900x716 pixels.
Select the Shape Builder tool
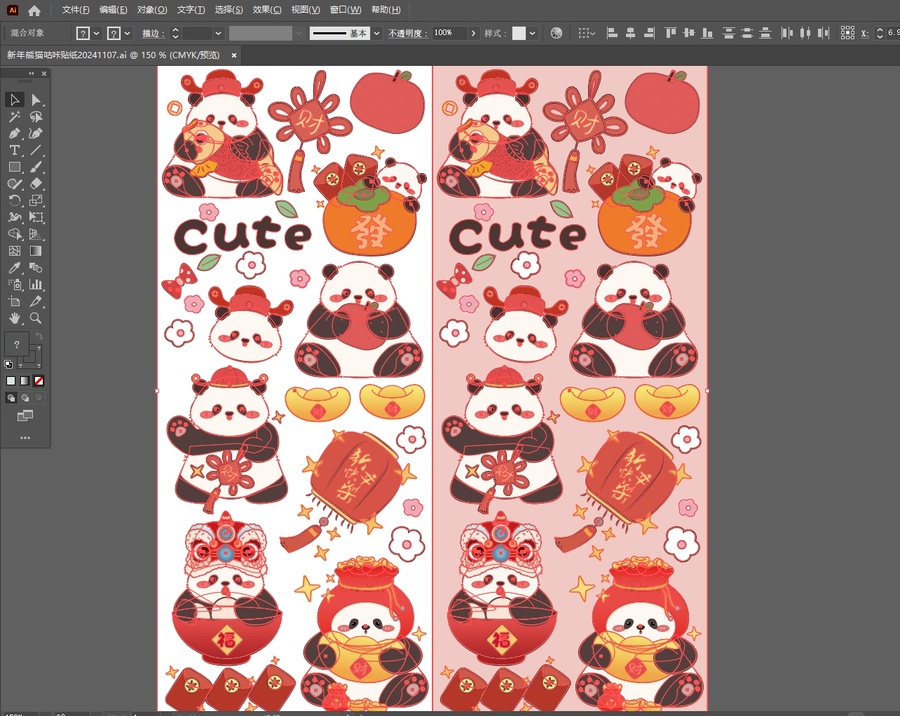click(x=14, y=234)
